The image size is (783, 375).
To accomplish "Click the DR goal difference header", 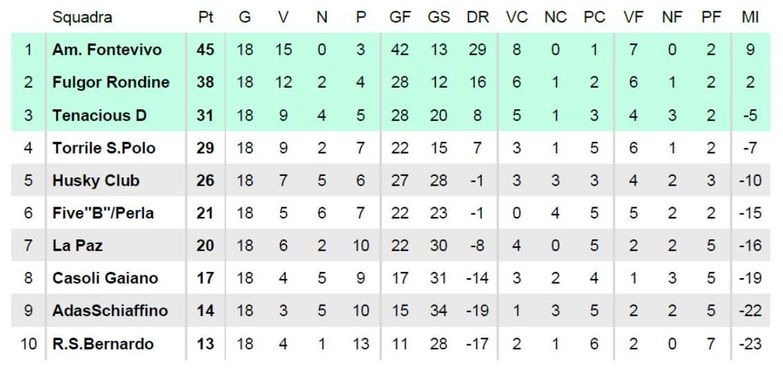I will (x=477, y=17).
